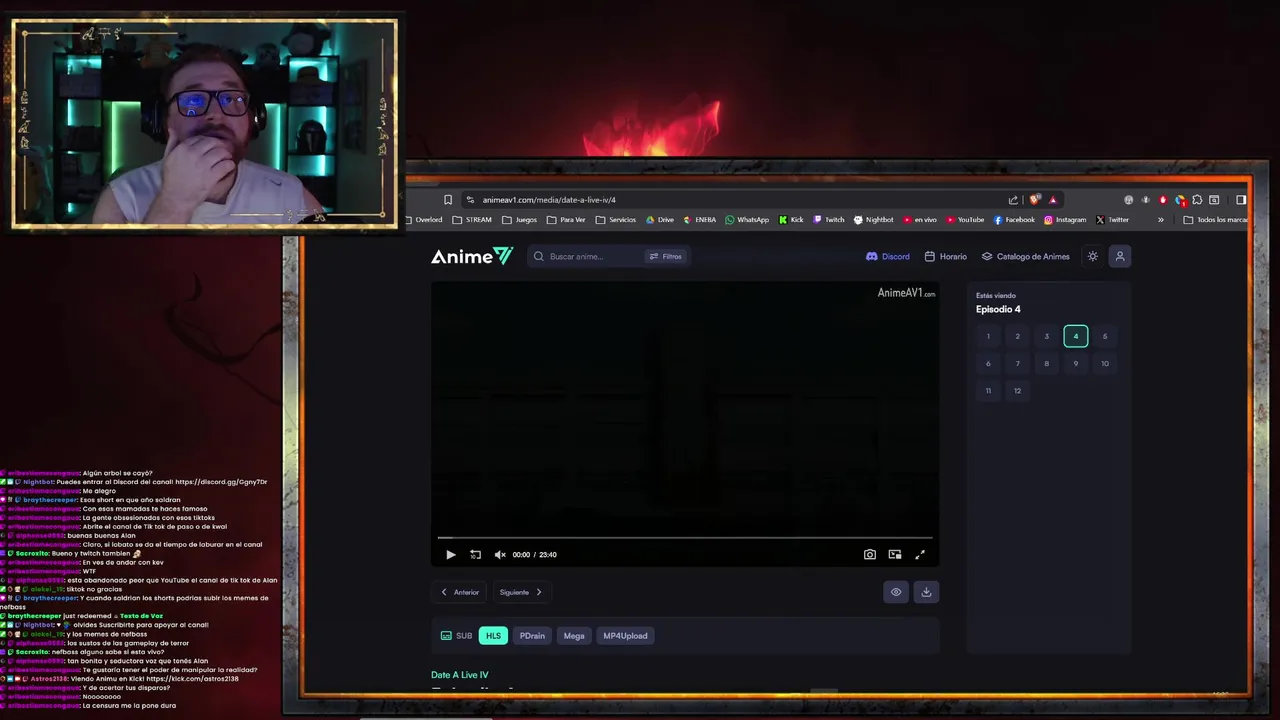Viewport: 1280px width, 720px height.
Task: Select the PDrain server tab
Action: (532, 635)
